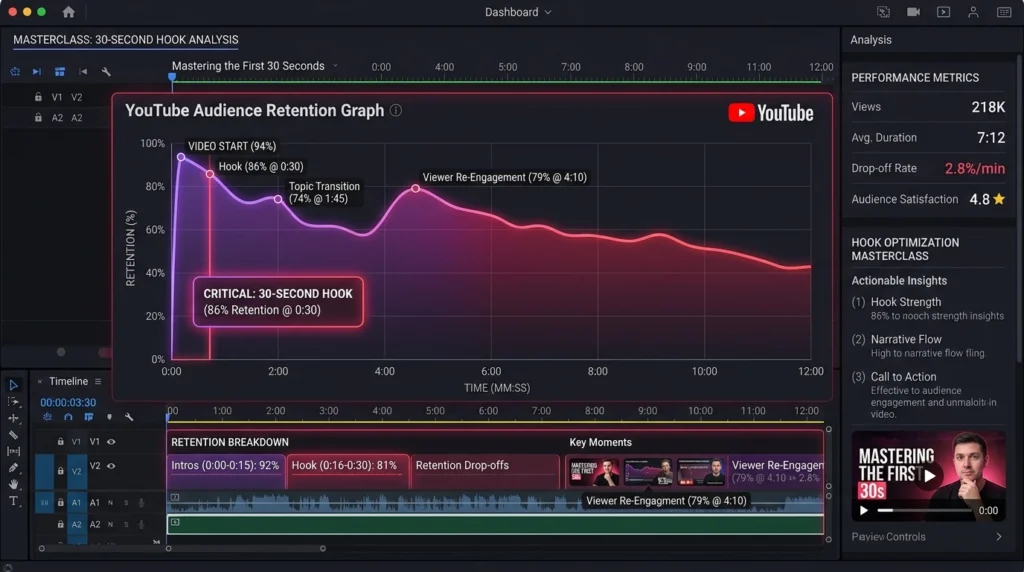The width and height of the screenshot is (1024, 572).
Task: Toggle lock on timeline track V1
Action: pos(60,441)
